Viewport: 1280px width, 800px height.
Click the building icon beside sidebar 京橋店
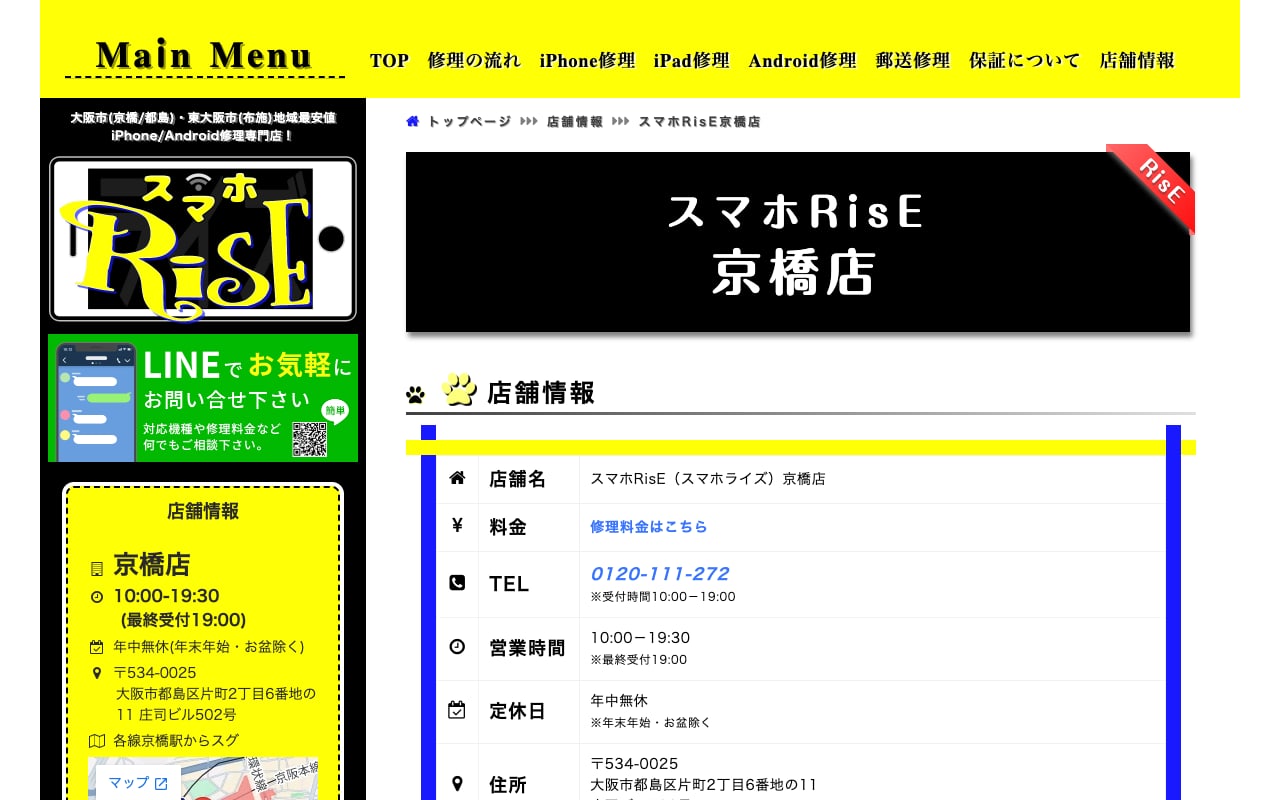97,568
